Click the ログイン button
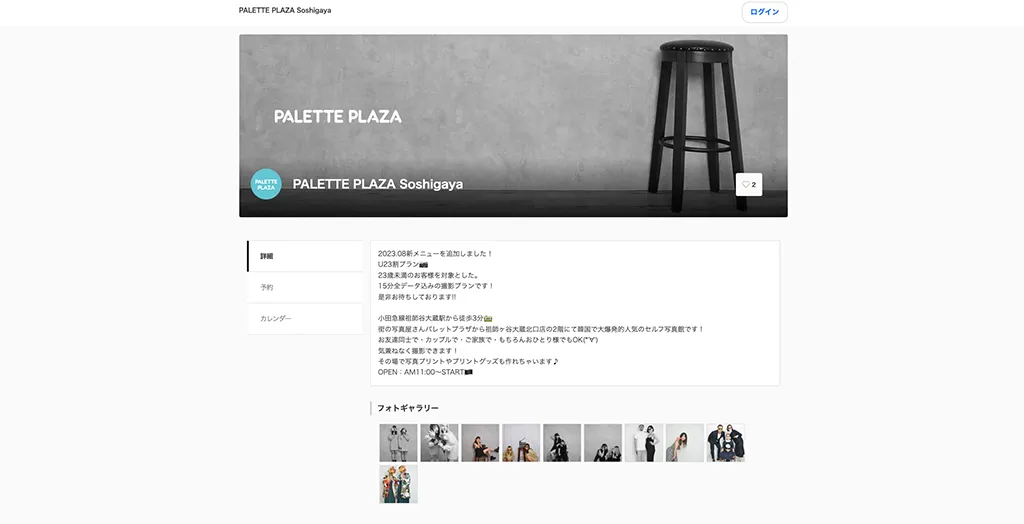The image size is (1024, 524). coord(764,12)
